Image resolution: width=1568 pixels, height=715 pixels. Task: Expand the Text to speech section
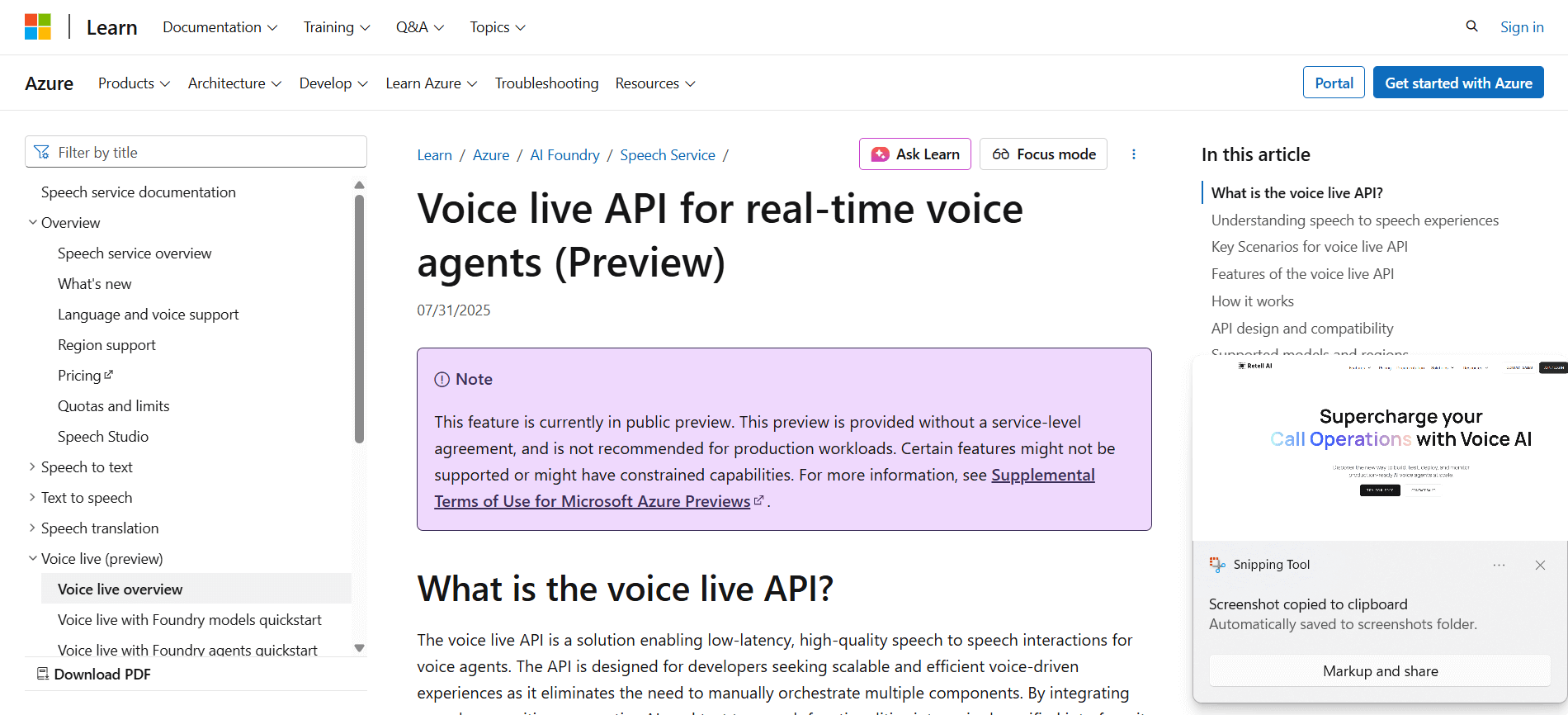tap(33, 497)
